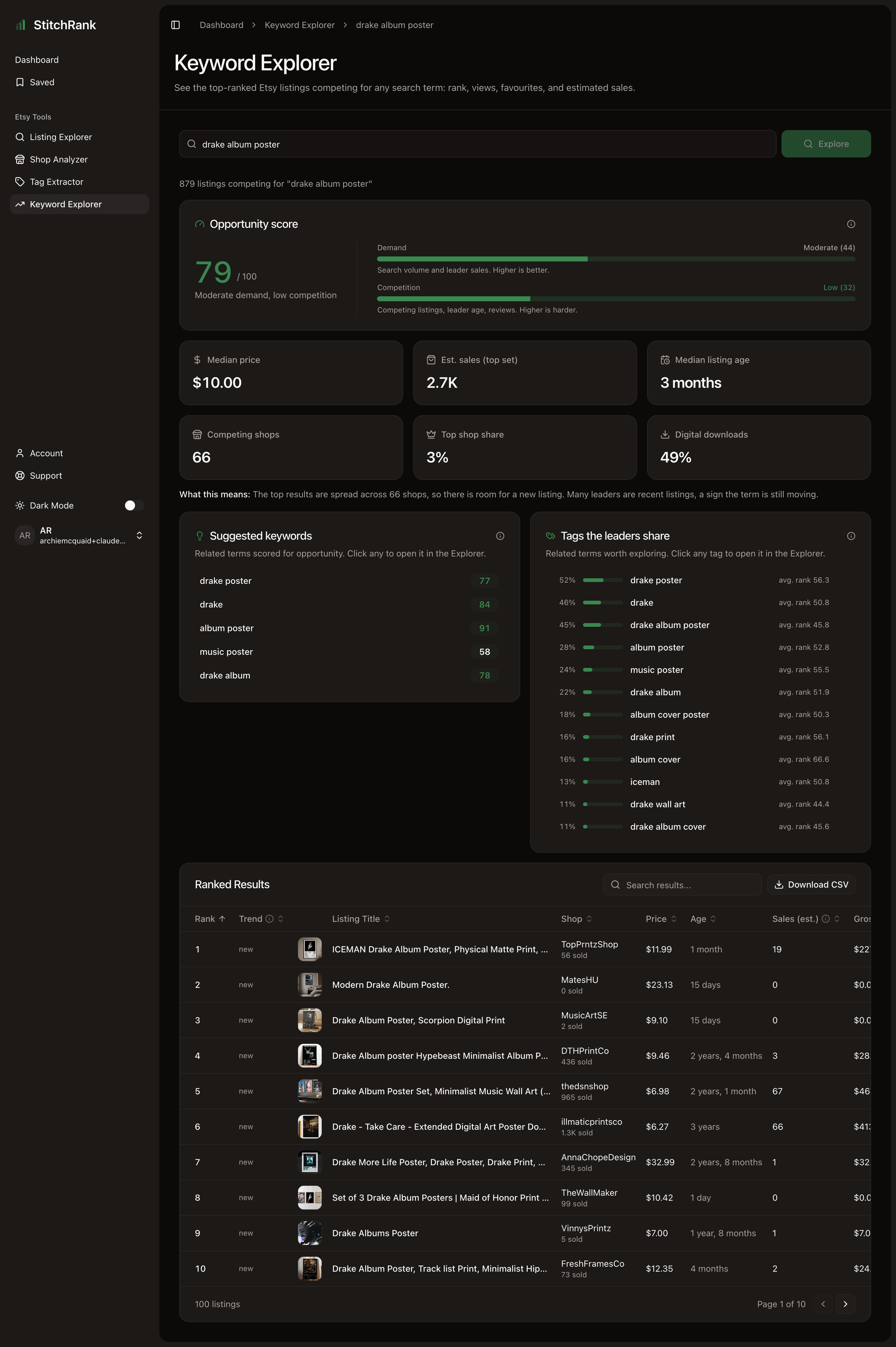The width and height of the screenshot is (896, 1347).
Task: Sort by Shop column
Action: pyautogui.click(x=576, y=919)
